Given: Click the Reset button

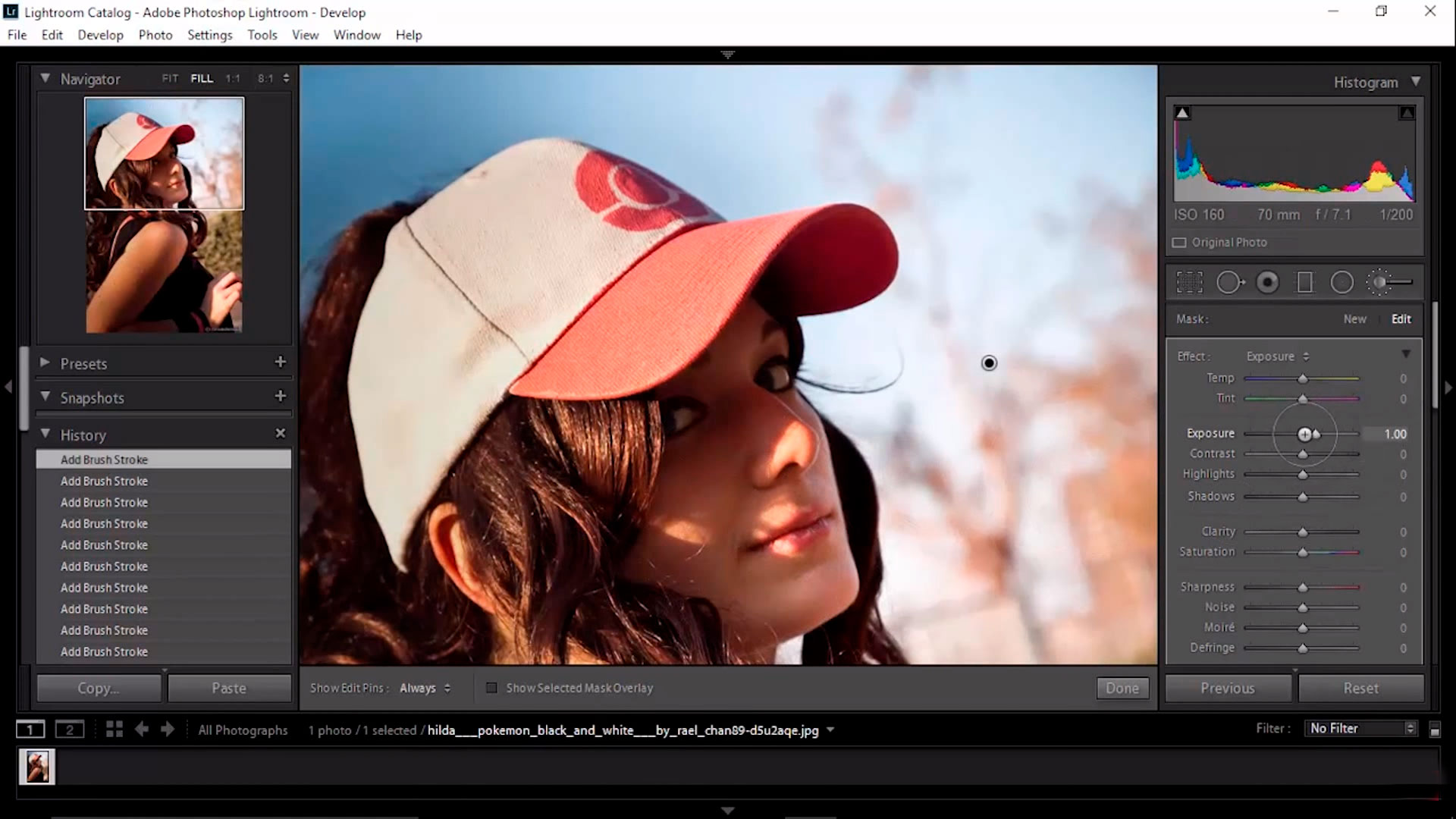Looking at the screenshot, I should 1361,688.
